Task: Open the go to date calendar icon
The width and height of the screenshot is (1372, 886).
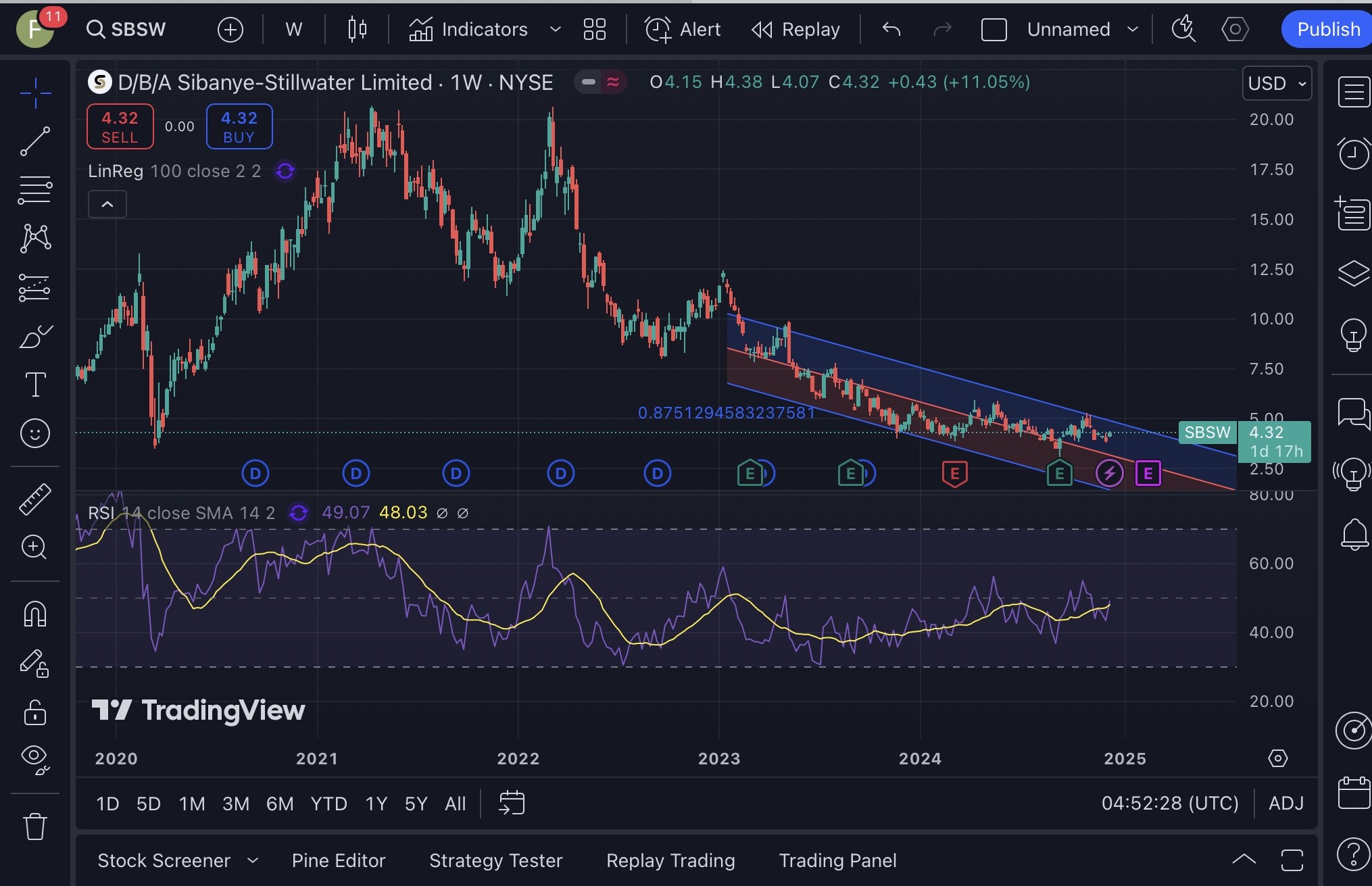Action: click(512, 803)
